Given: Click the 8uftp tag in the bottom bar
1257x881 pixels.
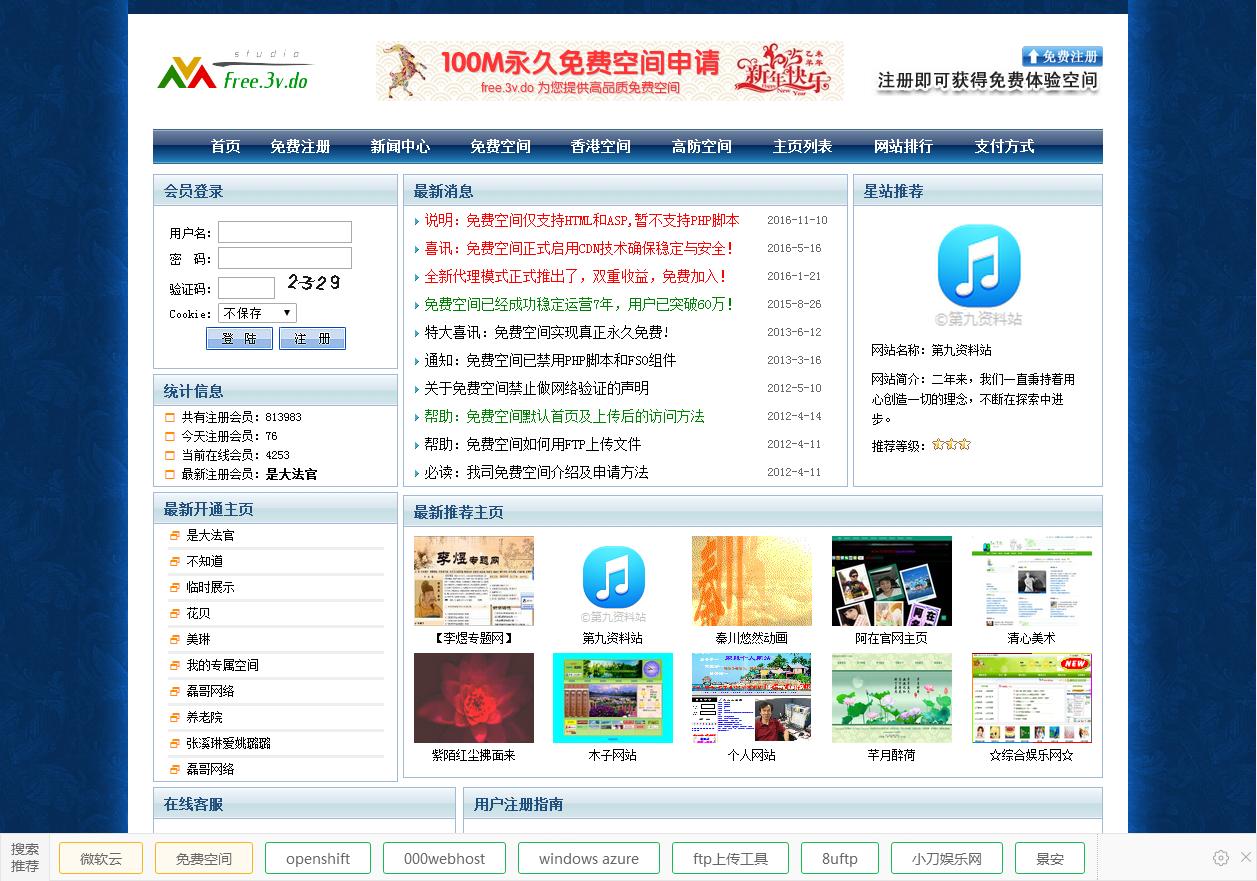Looking at the screenshot, I should pyautogui.click(x=839, y=858).
